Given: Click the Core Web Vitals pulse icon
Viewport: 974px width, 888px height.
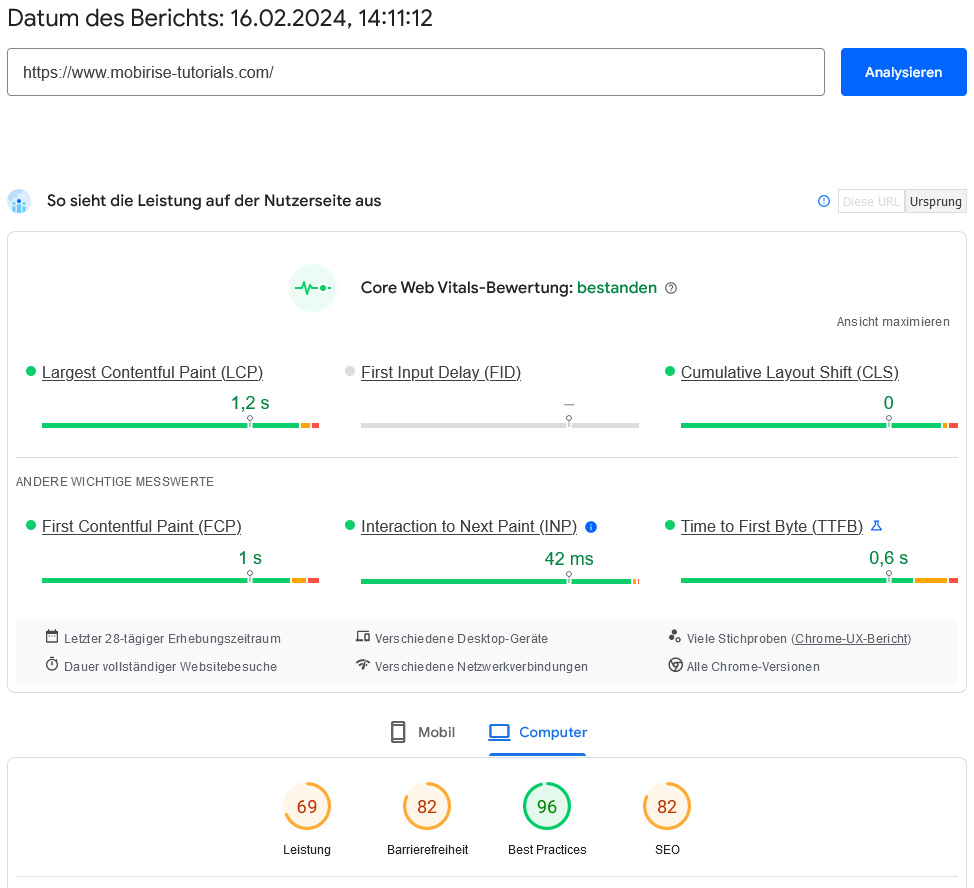Looking at the screenshot, I should (312, 288).
